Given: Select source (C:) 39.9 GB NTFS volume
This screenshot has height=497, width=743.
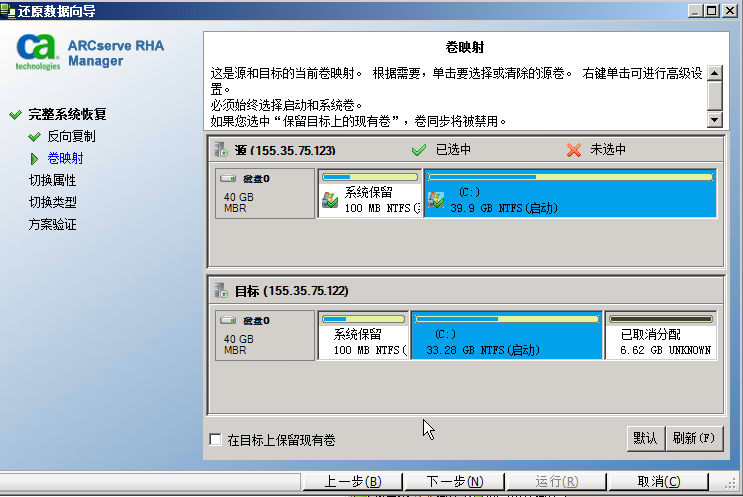Looking at the screenshot, I should 570,193.
